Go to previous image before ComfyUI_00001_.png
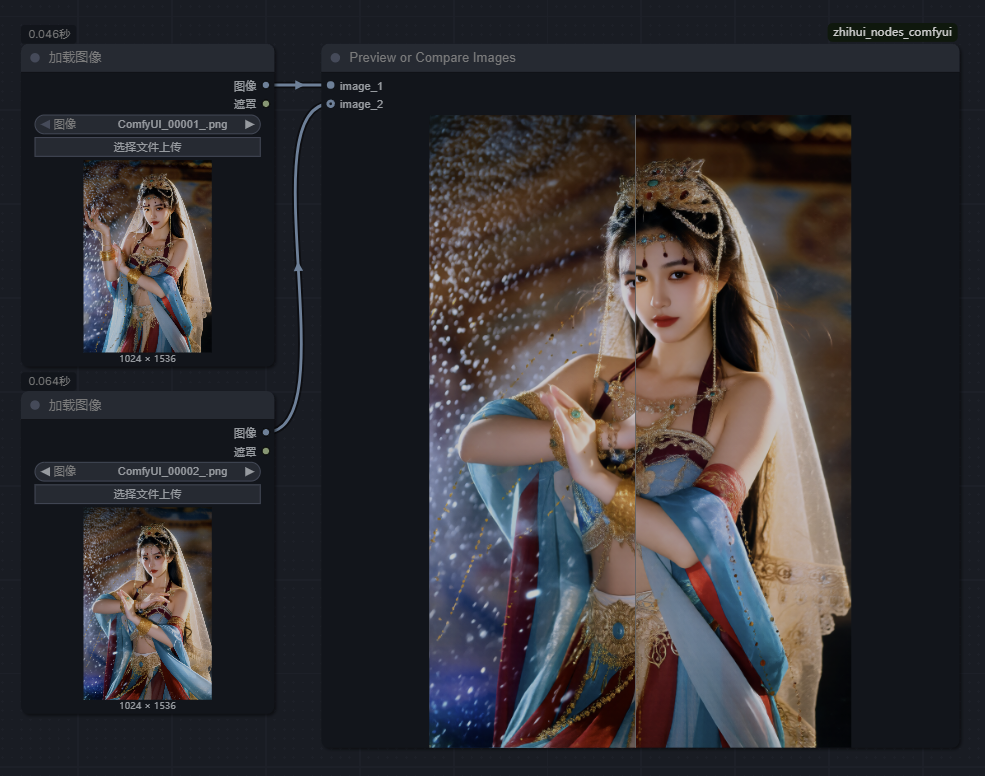 [45, 124]
